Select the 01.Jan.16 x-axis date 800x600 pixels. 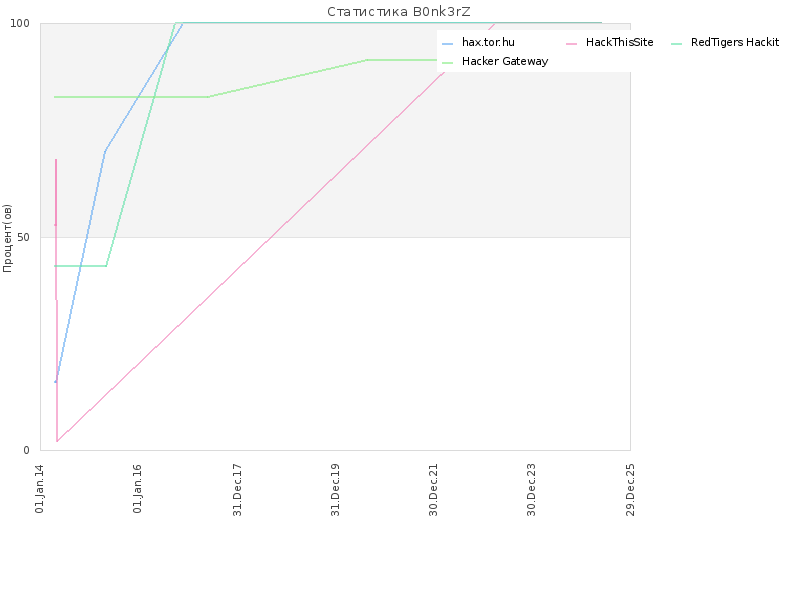click(x=138, y=488)
